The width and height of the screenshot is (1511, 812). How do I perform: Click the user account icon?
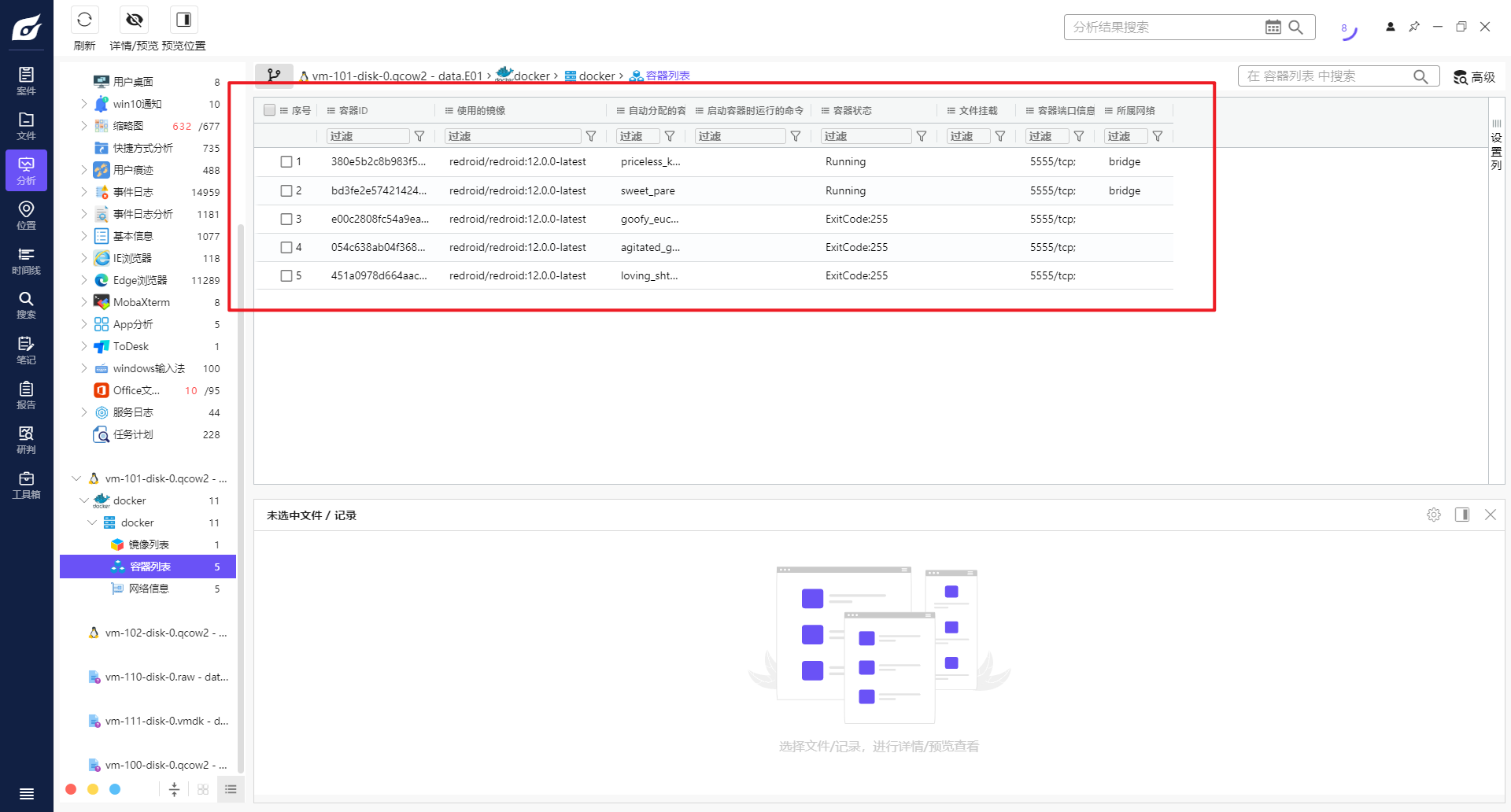point(1390,27)
